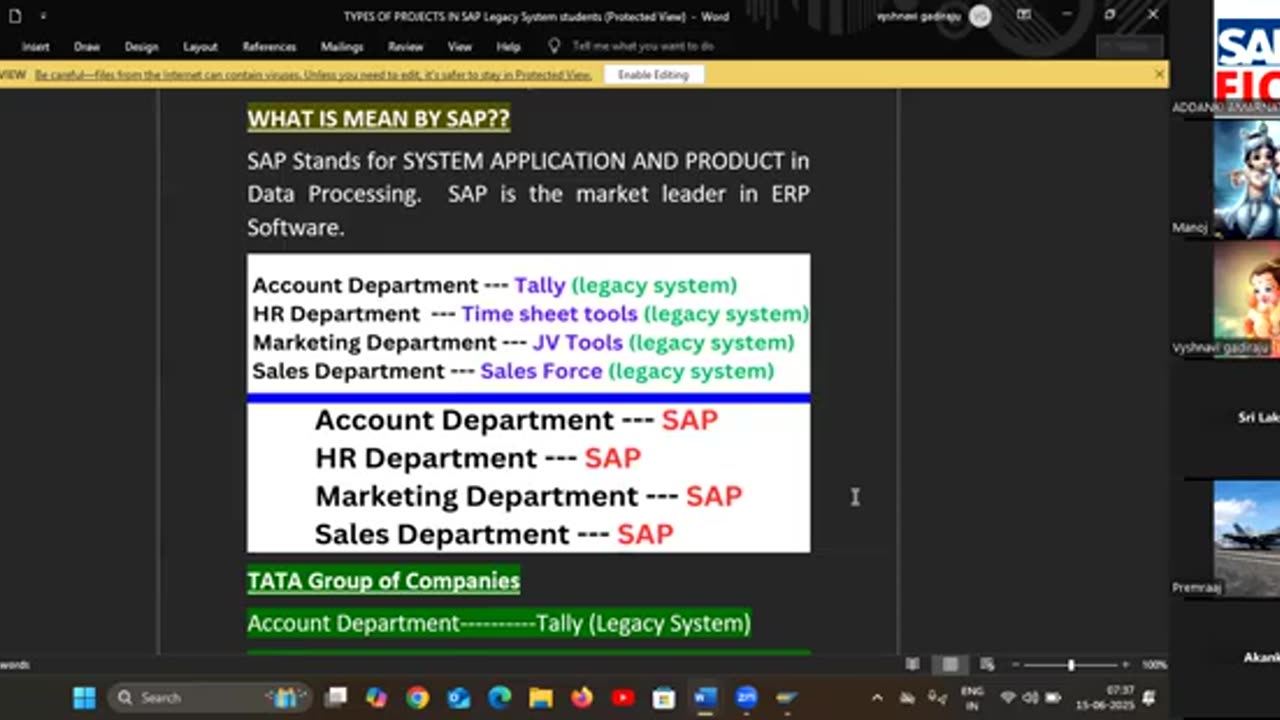Open the Mailings ribbon tab
This screenshot has height=720, width=1280.
coord(342,47)
